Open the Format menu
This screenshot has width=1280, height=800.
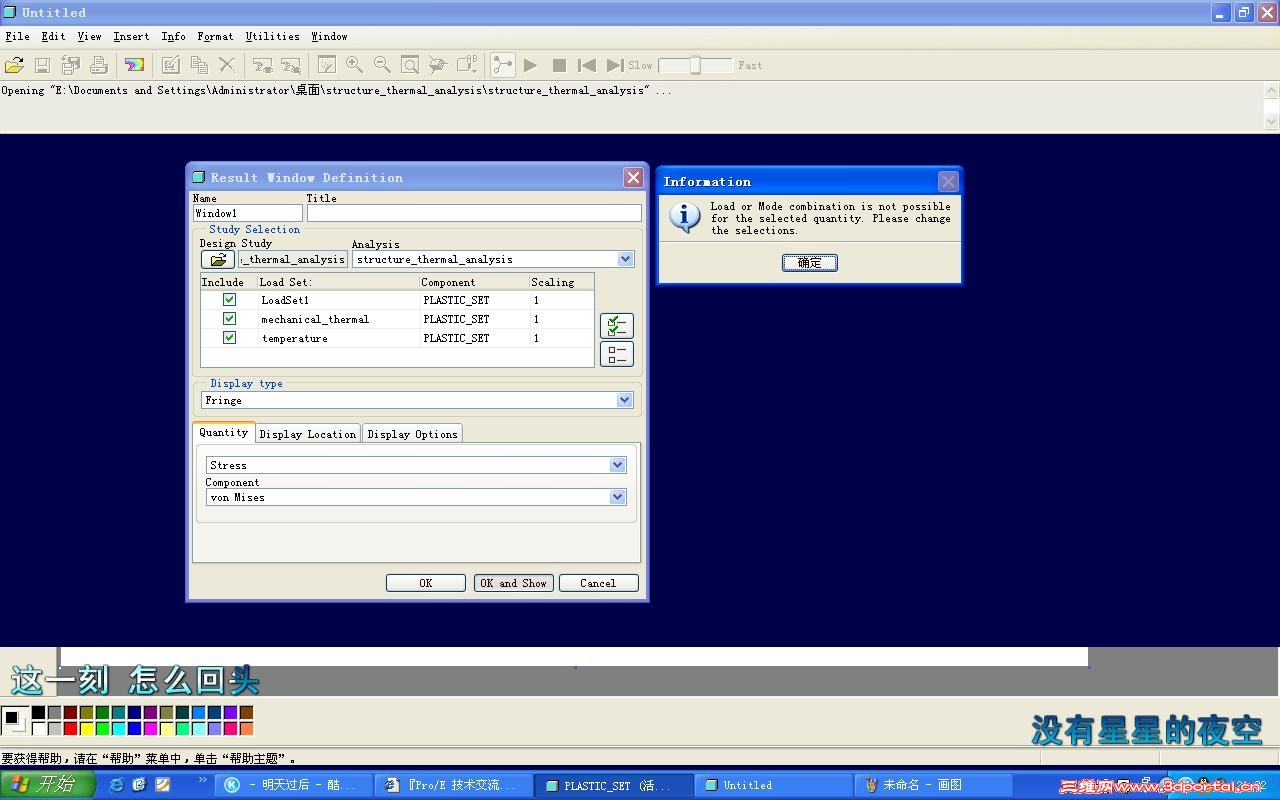click(x=215, y=36)
